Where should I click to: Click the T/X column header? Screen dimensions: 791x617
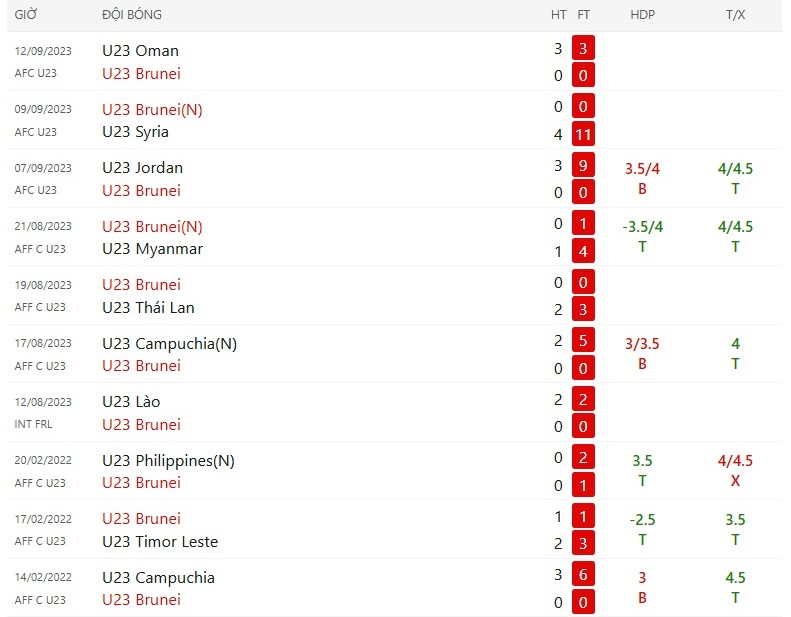pos(735,15)
